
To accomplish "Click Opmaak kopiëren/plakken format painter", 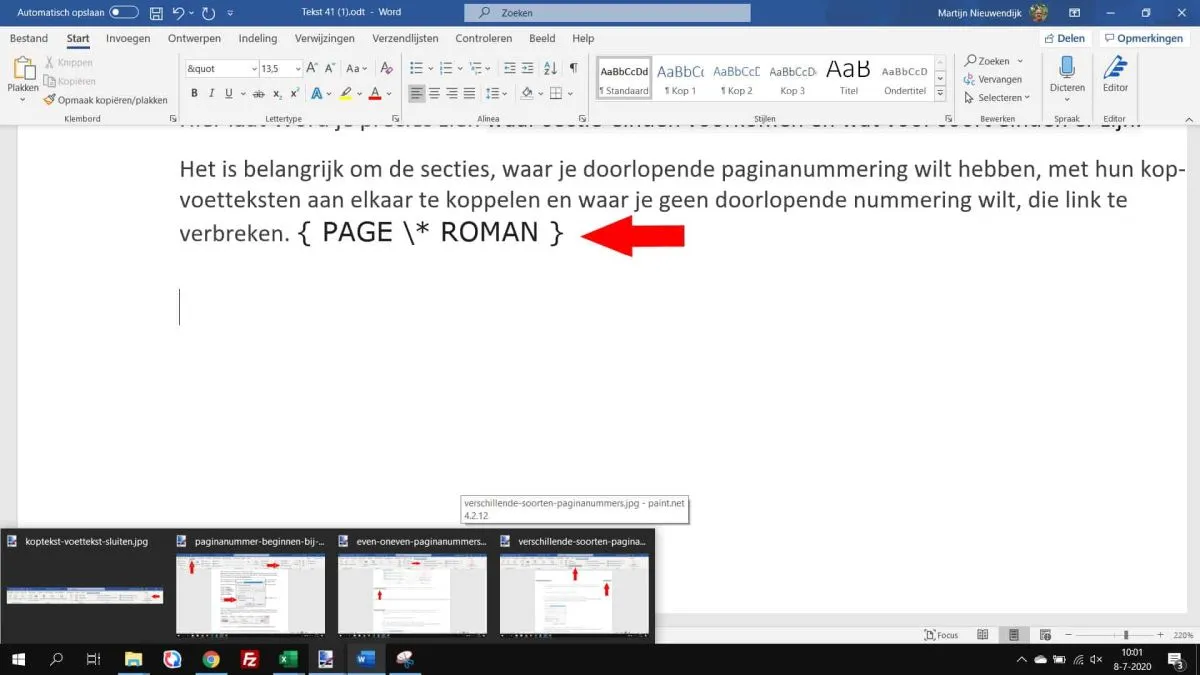I will tap(105, 100).
